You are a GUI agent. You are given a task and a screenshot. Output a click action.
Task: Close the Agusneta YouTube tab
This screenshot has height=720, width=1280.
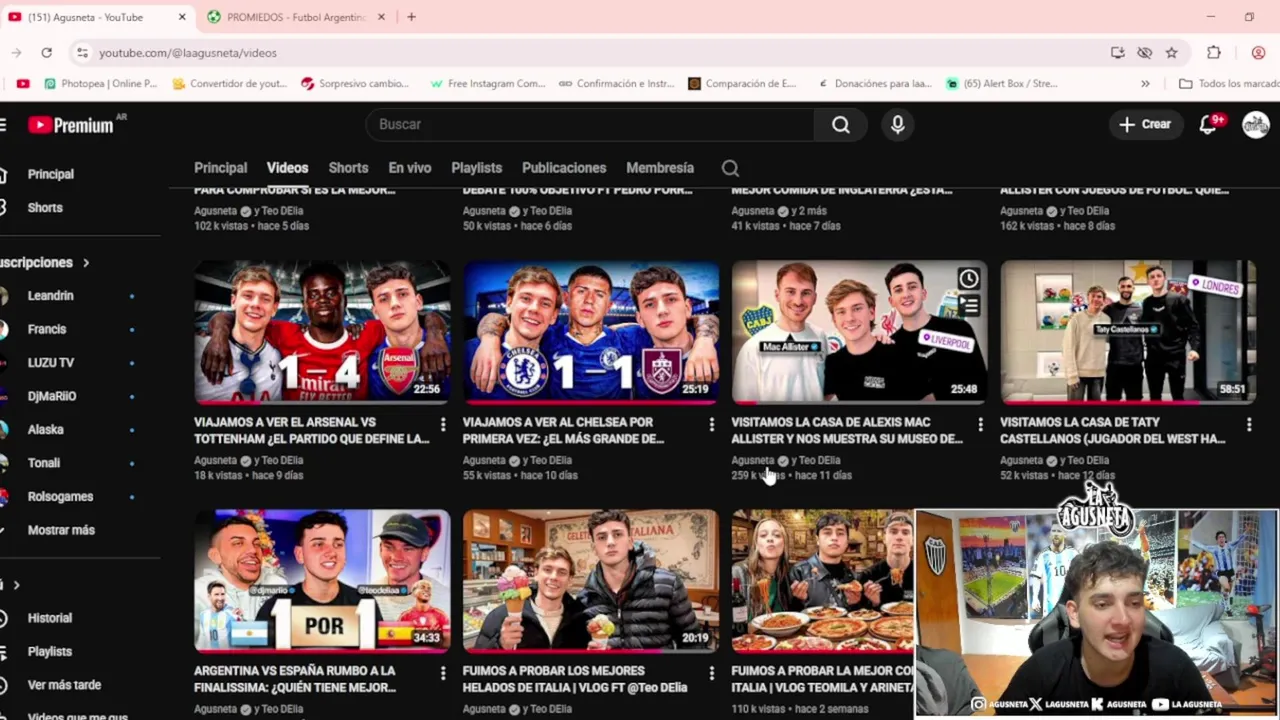click(182, 17)
